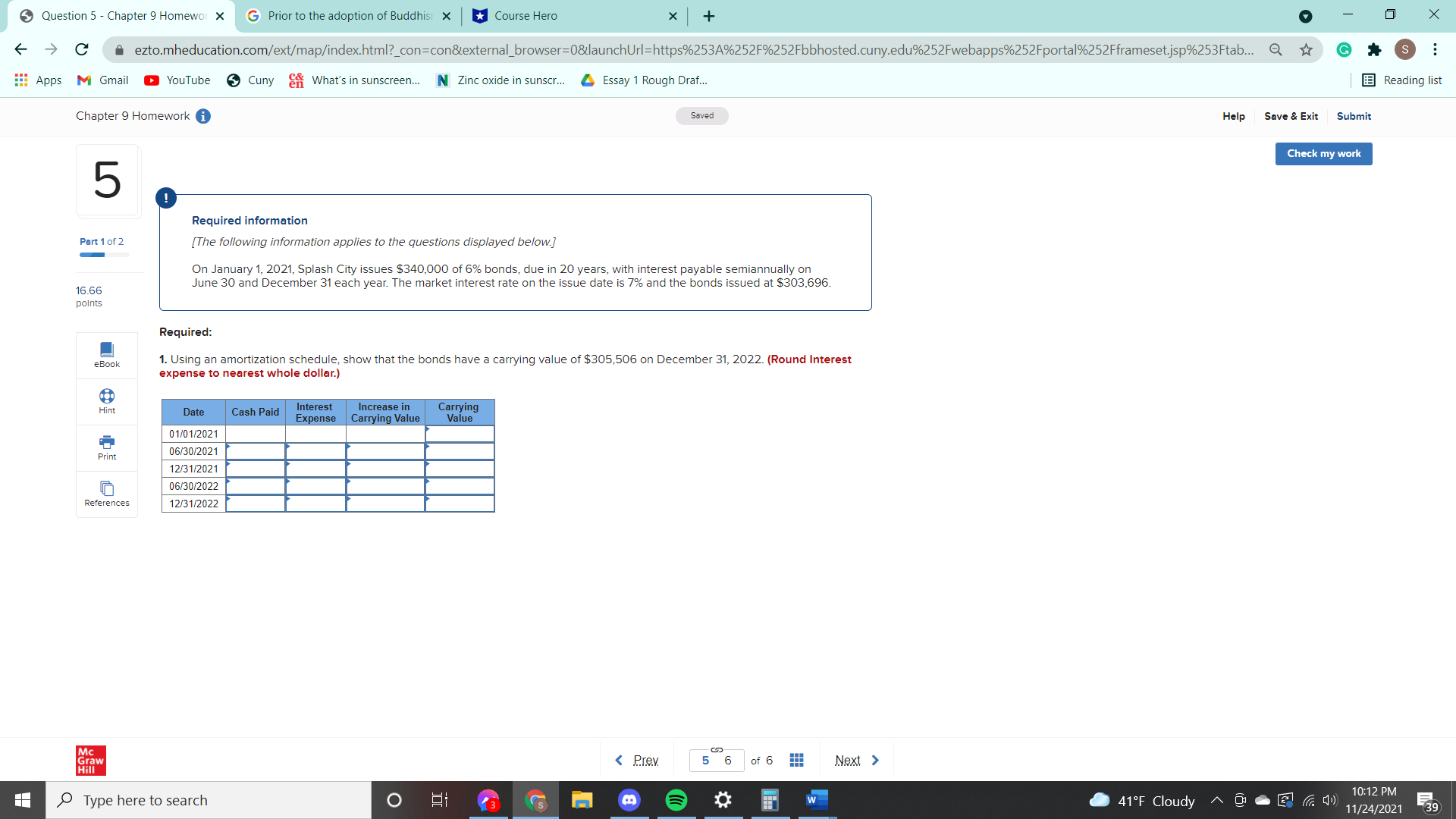1456x819 pixels.
Task: Open the McGraw Hill logo
Action: tap(90, 760)
